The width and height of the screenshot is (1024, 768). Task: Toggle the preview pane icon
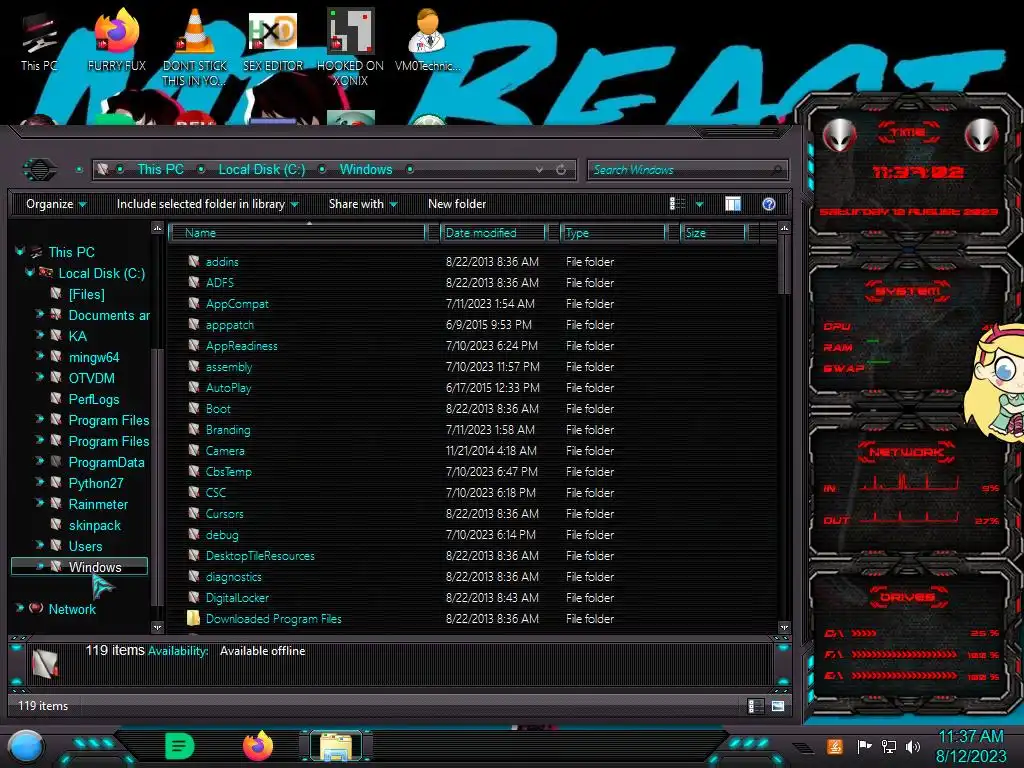[733, 204]
